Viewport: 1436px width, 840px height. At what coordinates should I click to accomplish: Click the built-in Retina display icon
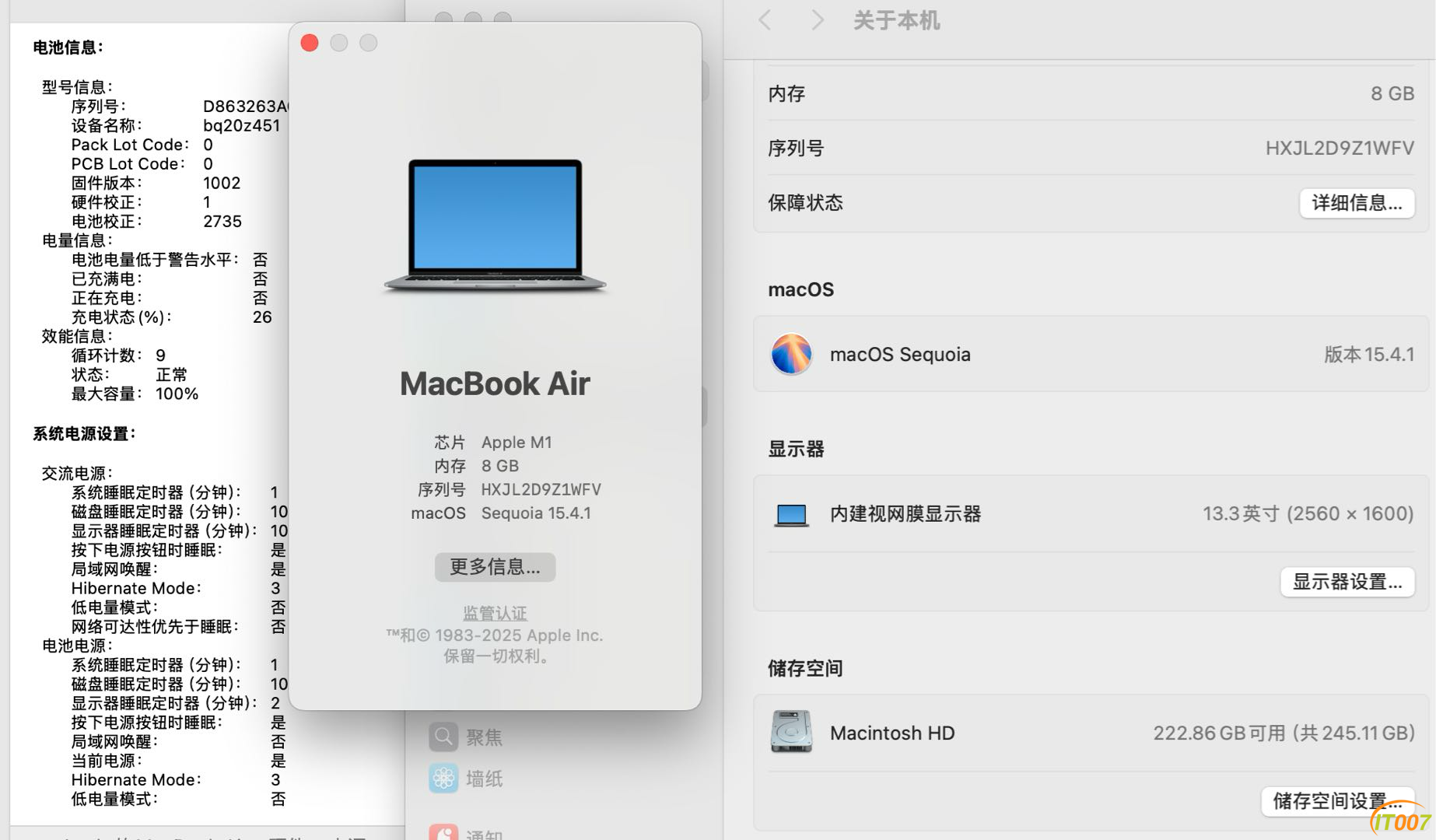pos(791,514)
